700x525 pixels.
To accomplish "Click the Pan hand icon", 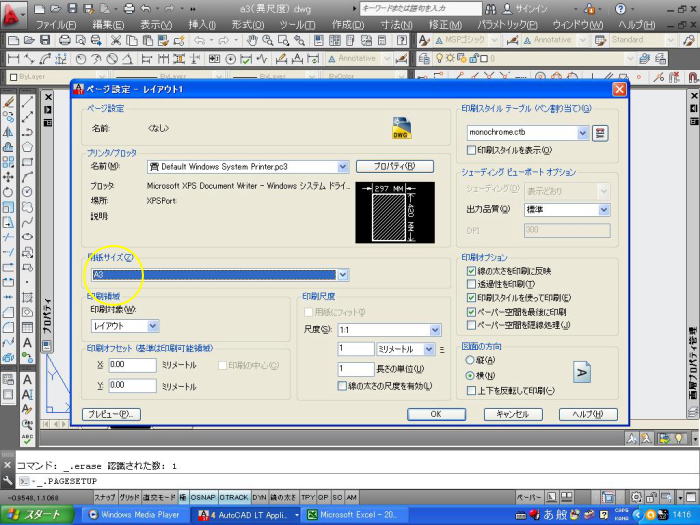I will (252, 41).
